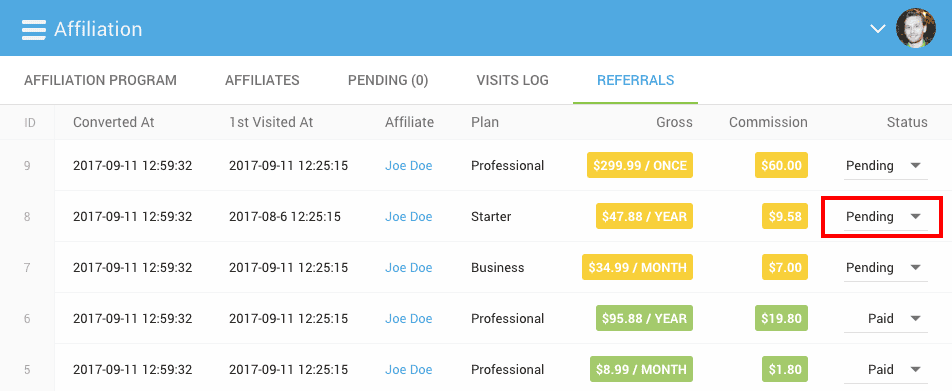Click the green $19.80 commission badge

tap(781, 318)
